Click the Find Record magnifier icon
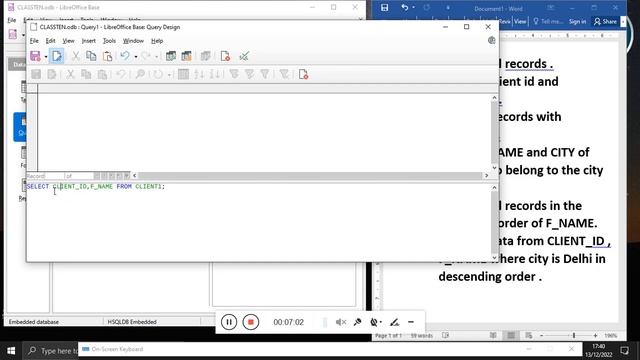The height and width of the screenshot is (360, 640). coord(140,74)
